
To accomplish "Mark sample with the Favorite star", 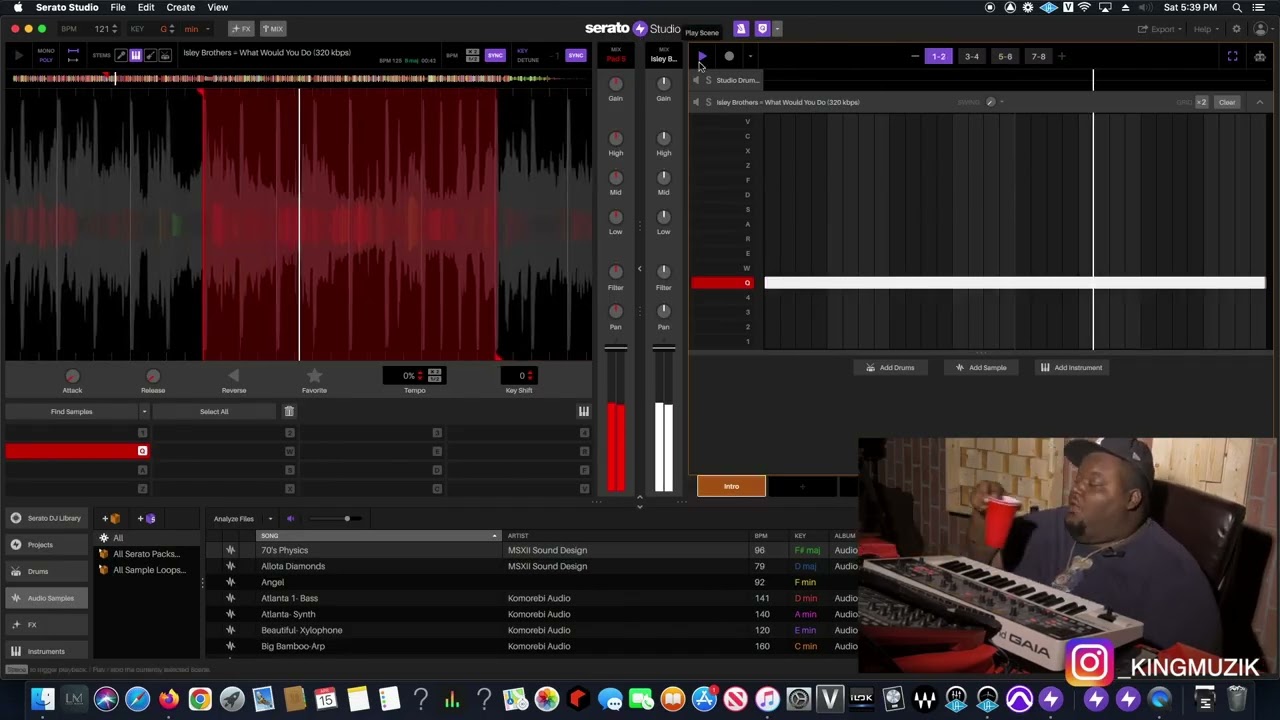I will click(x=314, y=375).
